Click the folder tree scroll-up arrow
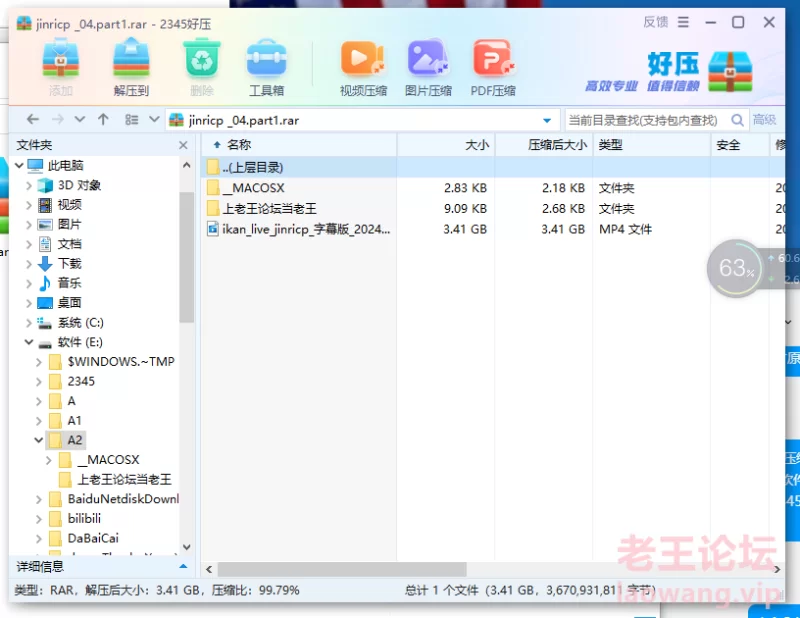The image size is (800, 618). click(187, 165)
